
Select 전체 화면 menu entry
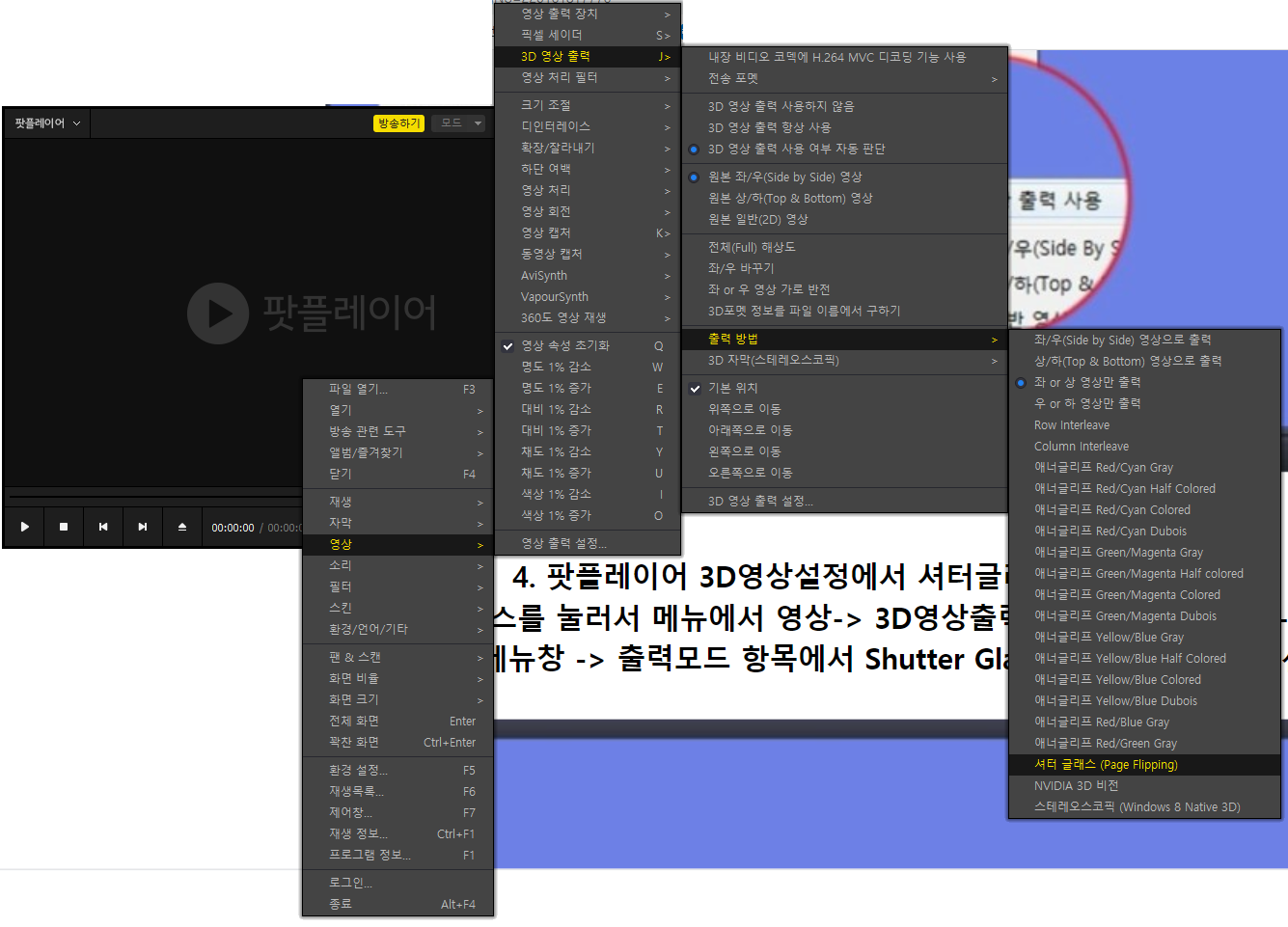click(x=398, y=722)
